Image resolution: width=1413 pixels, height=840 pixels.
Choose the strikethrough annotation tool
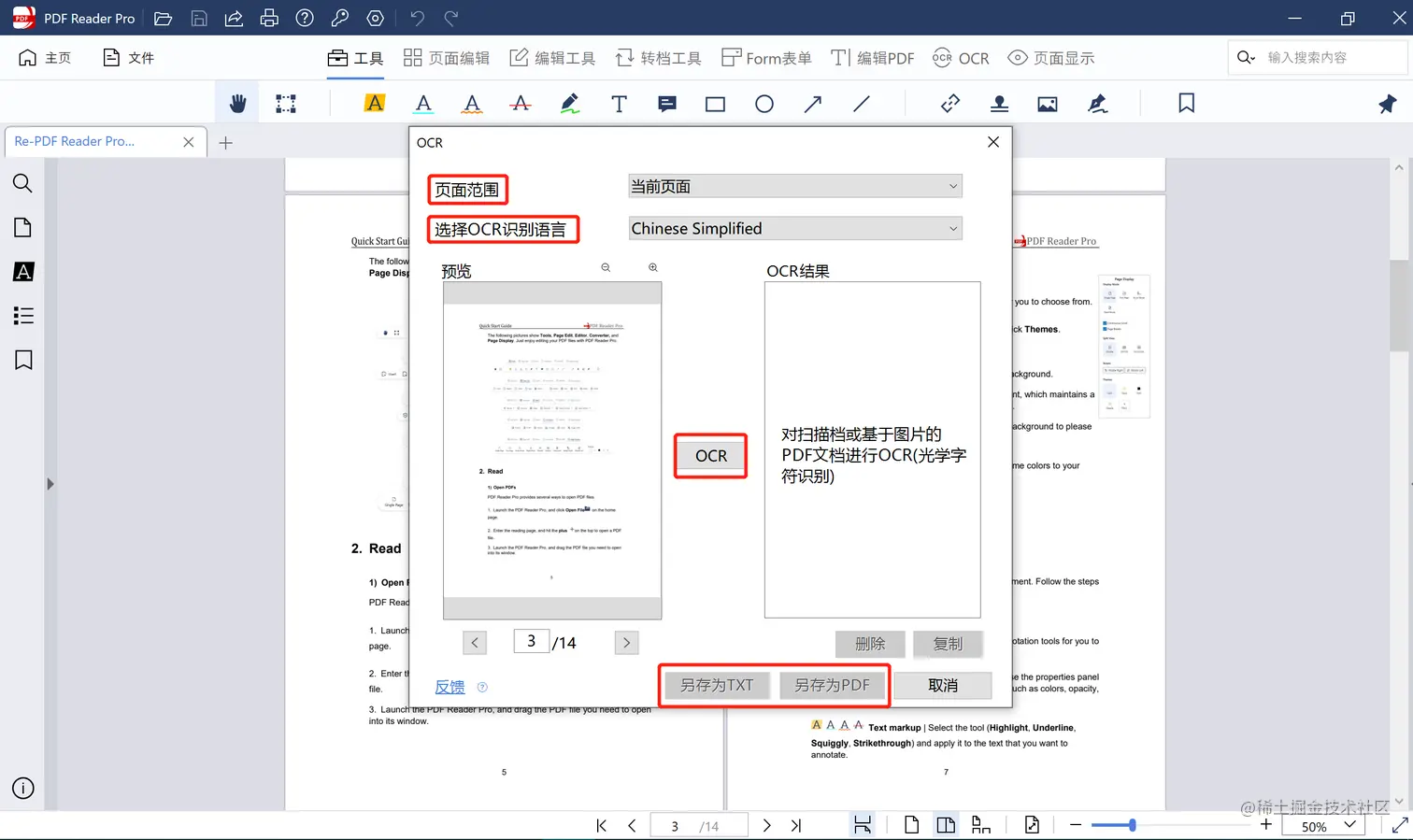click(521, 104)
